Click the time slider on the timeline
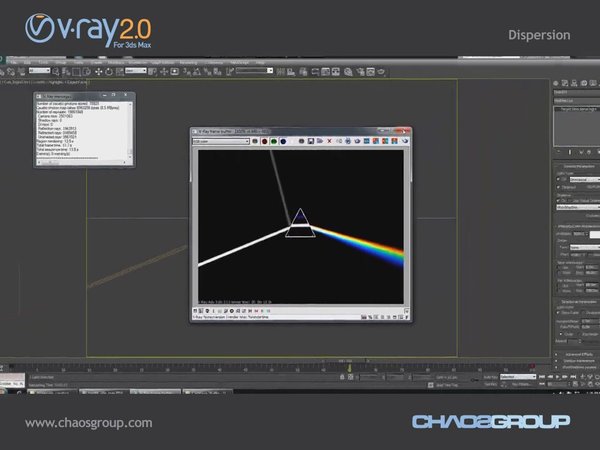Image resolution: width=600 pixels, height=450 pixels. [345, 361]
